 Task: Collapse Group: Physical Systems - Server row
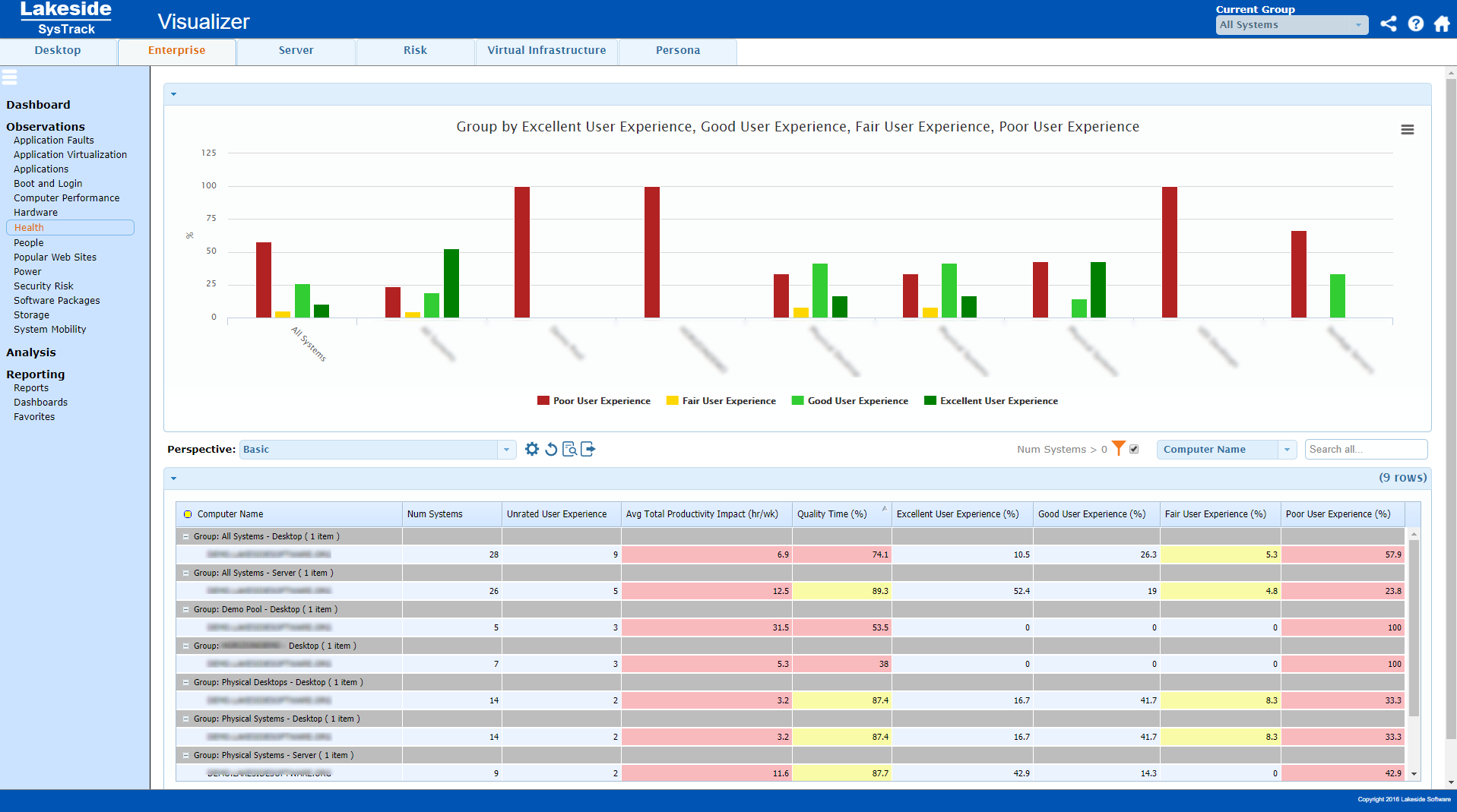pyautogui.click(x=185, y=755)
